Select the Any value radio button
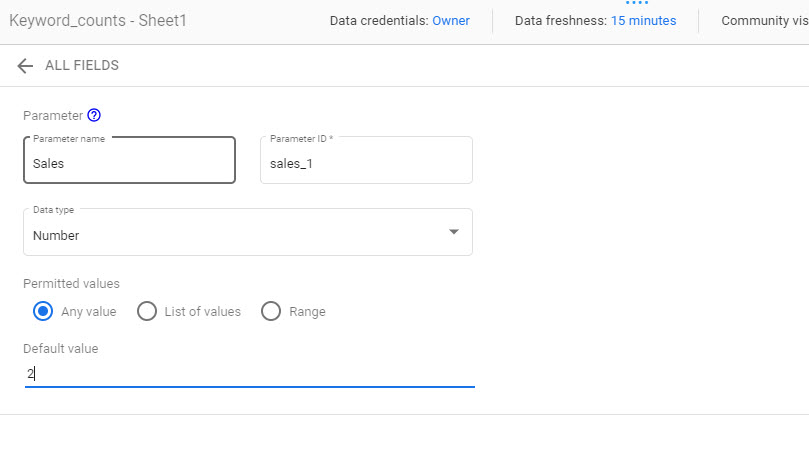 [x=43, y=312]
